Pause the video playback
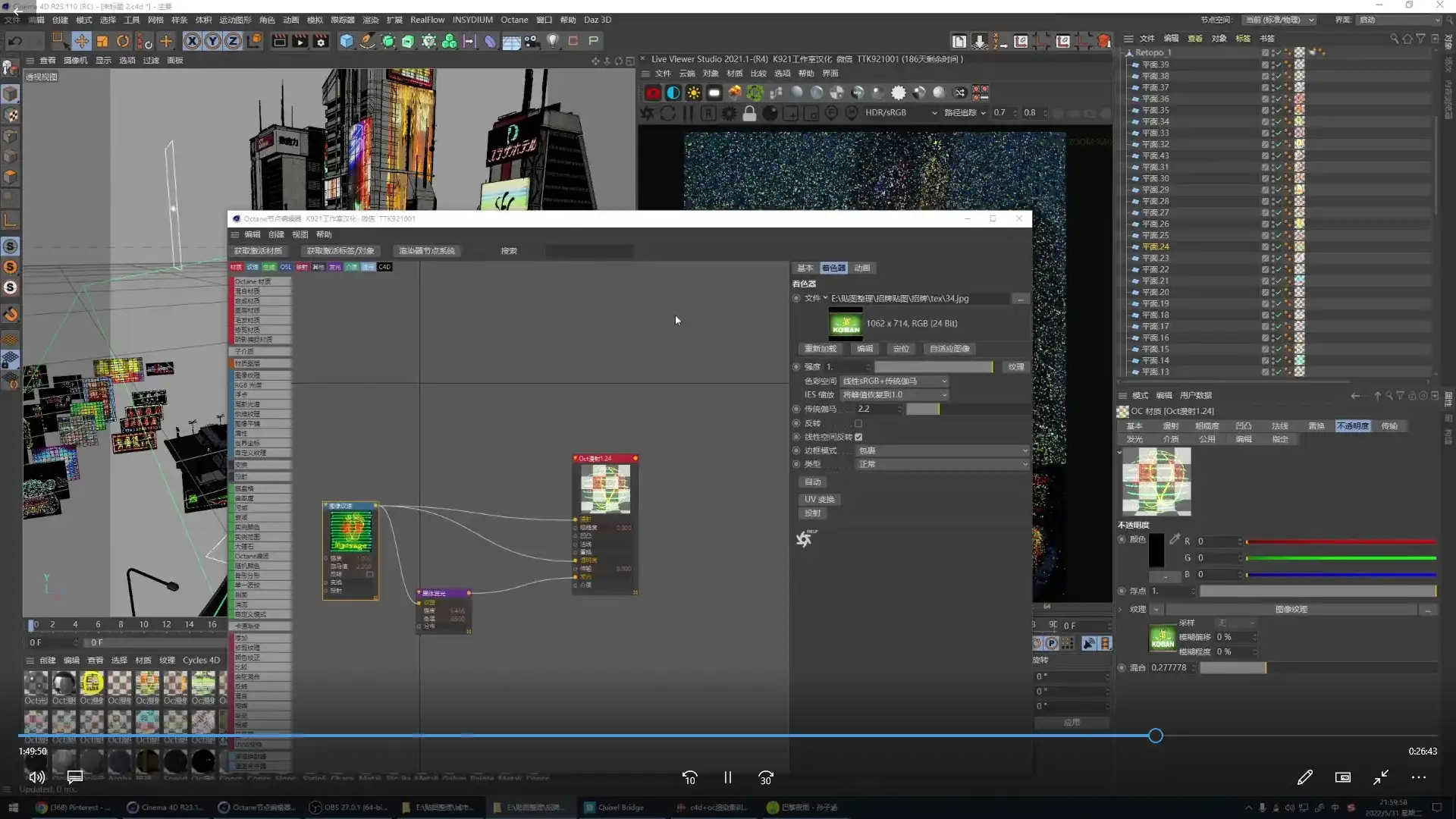Image resolution: width=1456 pixels, height=819 pixels. tap(727, 777)
